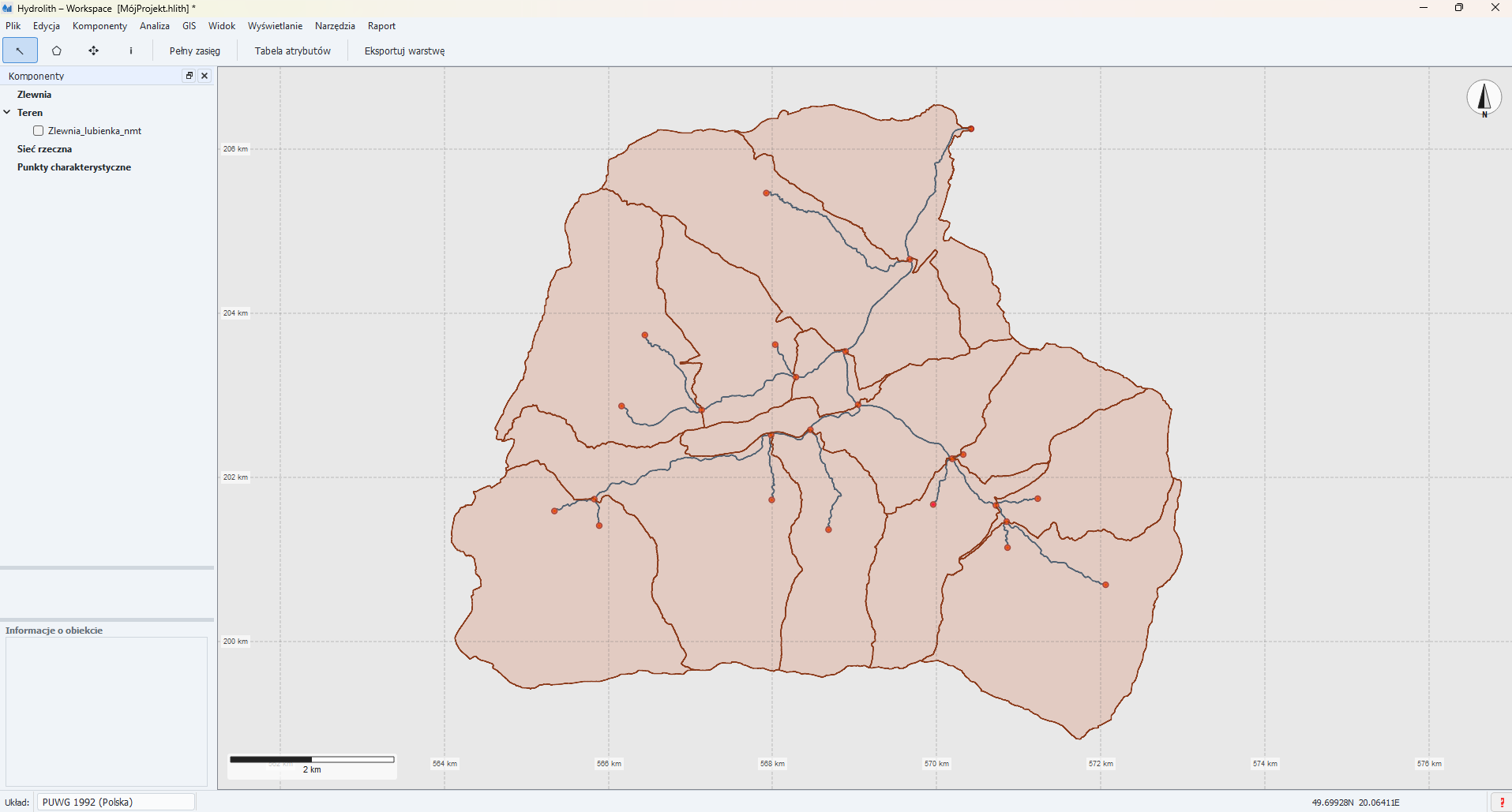The height and width of the screenshot is (812, 1512).
Task: Open the GIS menu
Action: 189,26
